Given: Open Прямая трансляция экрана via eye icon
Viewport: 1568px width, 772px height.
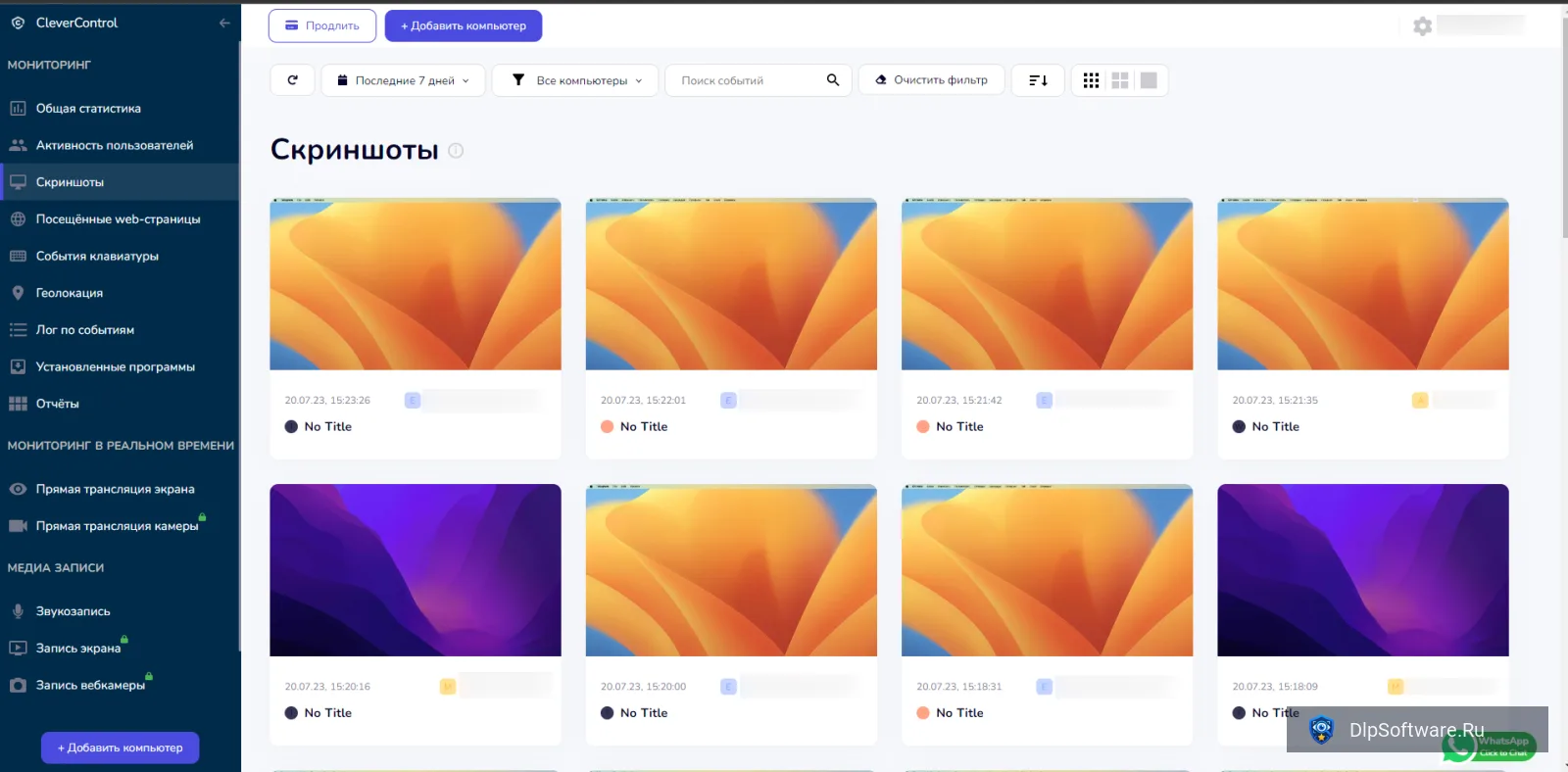Looking at the screenshot, I should 18,489.
